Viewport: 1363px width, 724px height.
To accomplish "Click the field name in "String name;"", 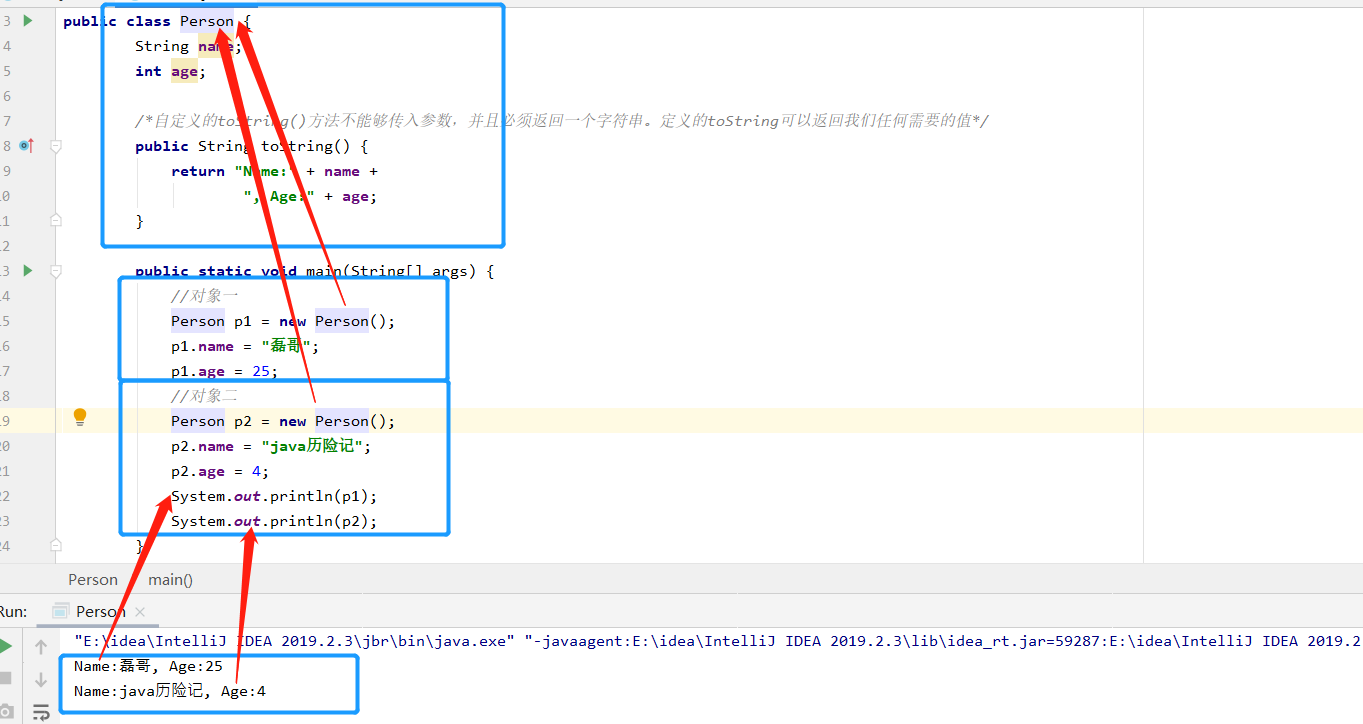I will [x=215, y=46].
